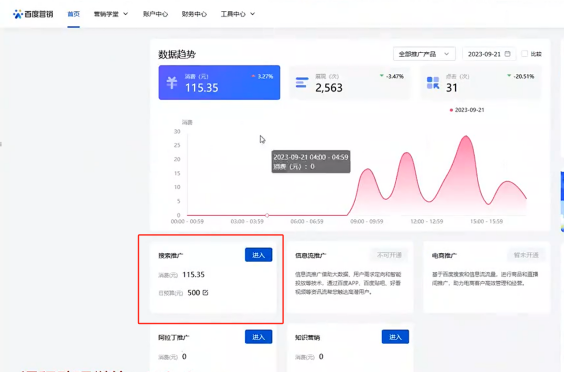Click the impressions bar icon

(302, 83)
